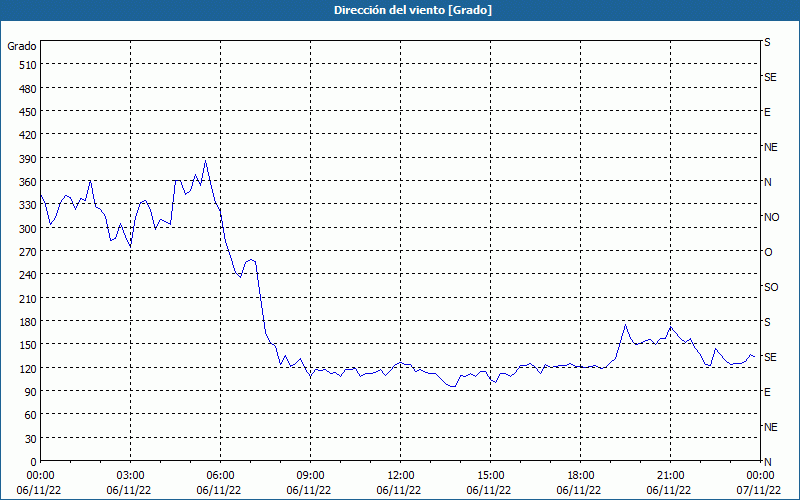
Task: Pick the 180 degree axis label
Action: 28,322
